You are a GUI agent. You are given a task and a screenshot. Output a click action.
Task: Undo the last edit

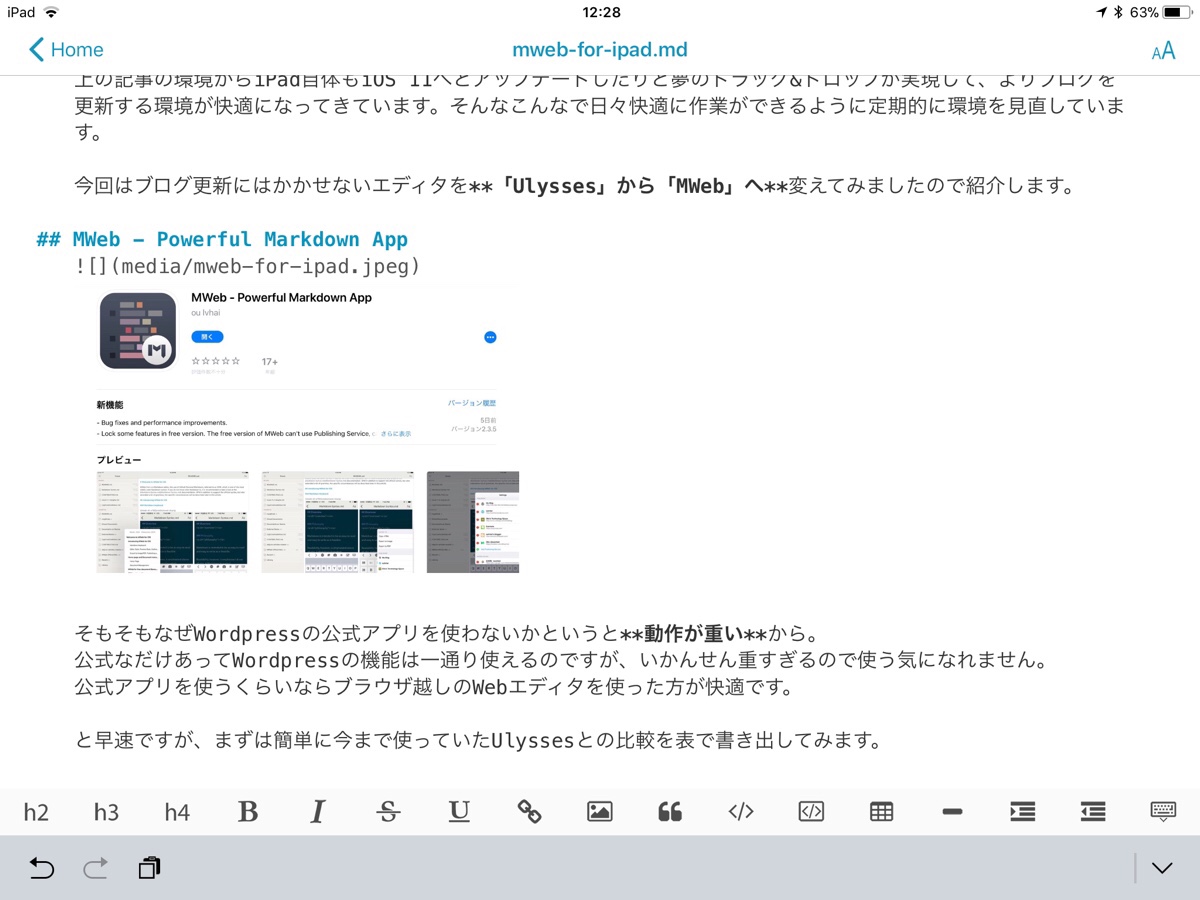click(x=42, y=868)
